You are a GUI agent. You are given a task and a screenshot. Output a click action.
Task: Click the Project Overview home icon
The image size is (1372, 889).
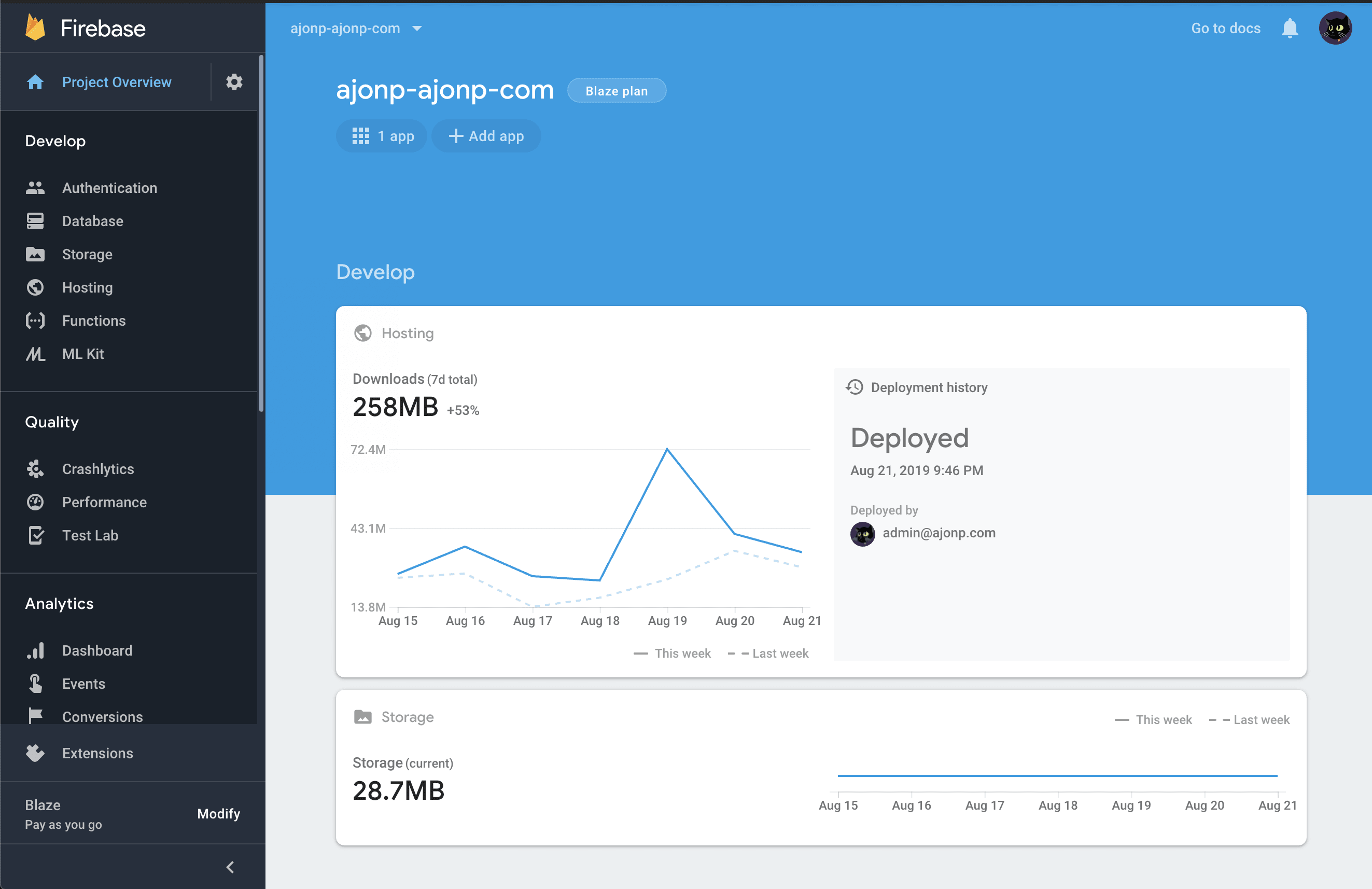click(35, 82)
